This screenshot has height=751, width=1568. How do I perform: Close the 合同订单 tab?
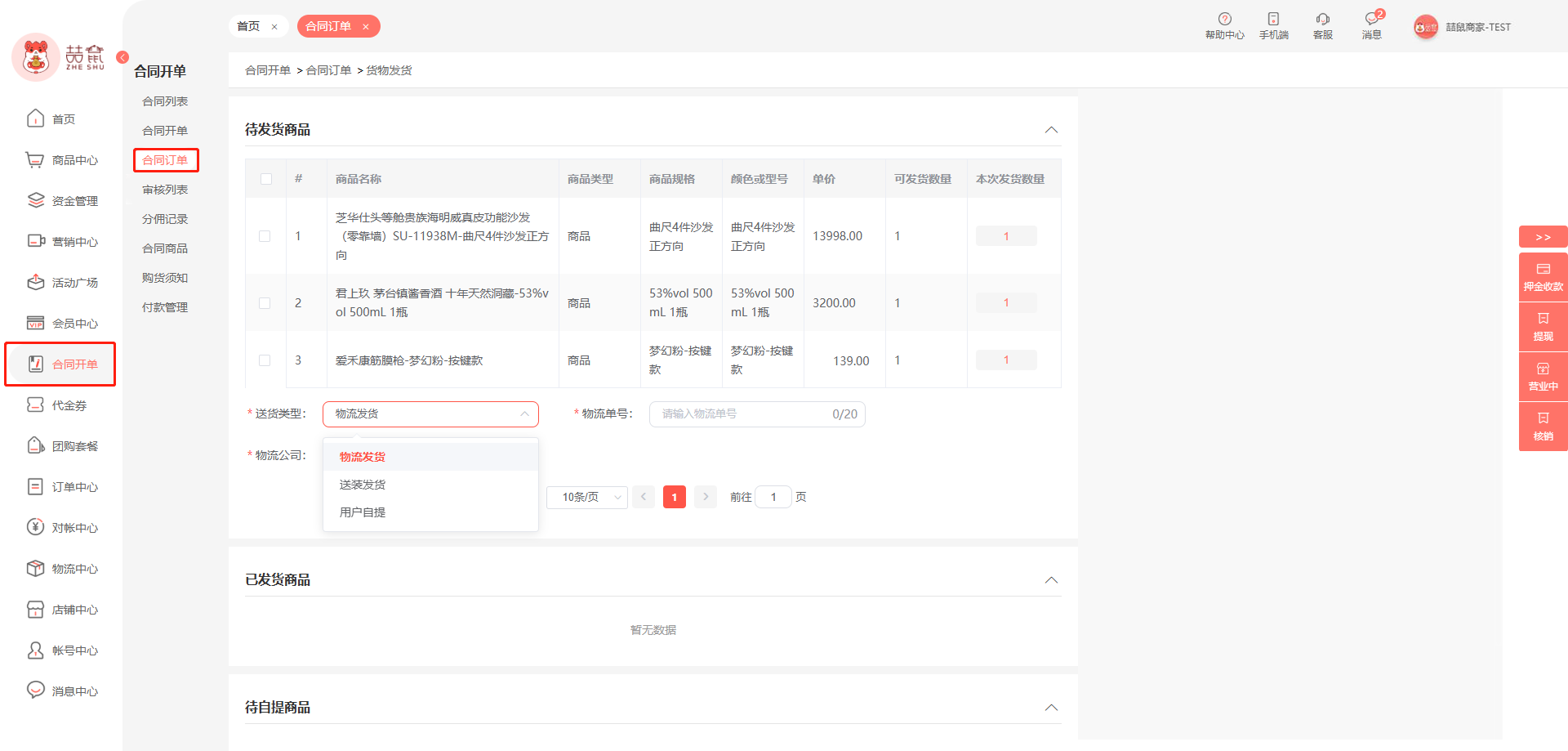click(x=366, y=27)
